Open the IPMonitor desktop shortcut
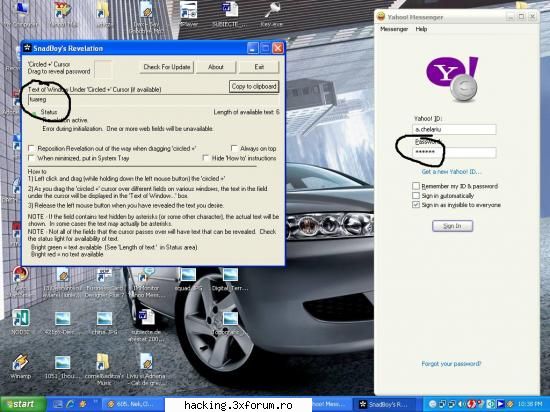Image resolution: width=550 pixels, height=412 pixels. tap(148, 283)
